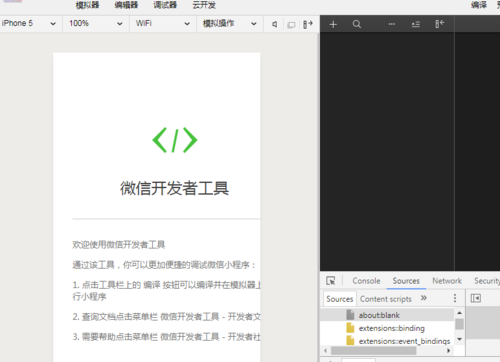
Task: Open the Content scripts tab
Action: pos(386,299)
